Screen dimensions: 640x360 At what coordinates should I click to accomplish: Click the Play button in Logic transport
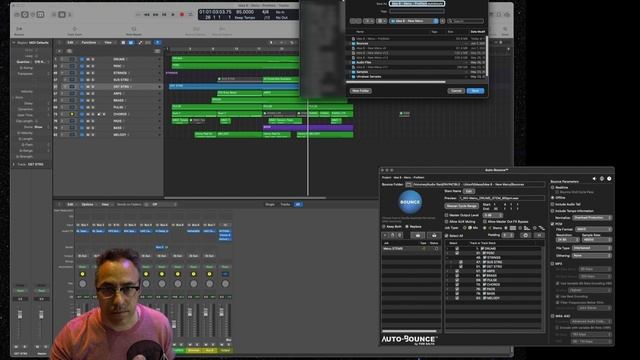(x=173, y=14)
